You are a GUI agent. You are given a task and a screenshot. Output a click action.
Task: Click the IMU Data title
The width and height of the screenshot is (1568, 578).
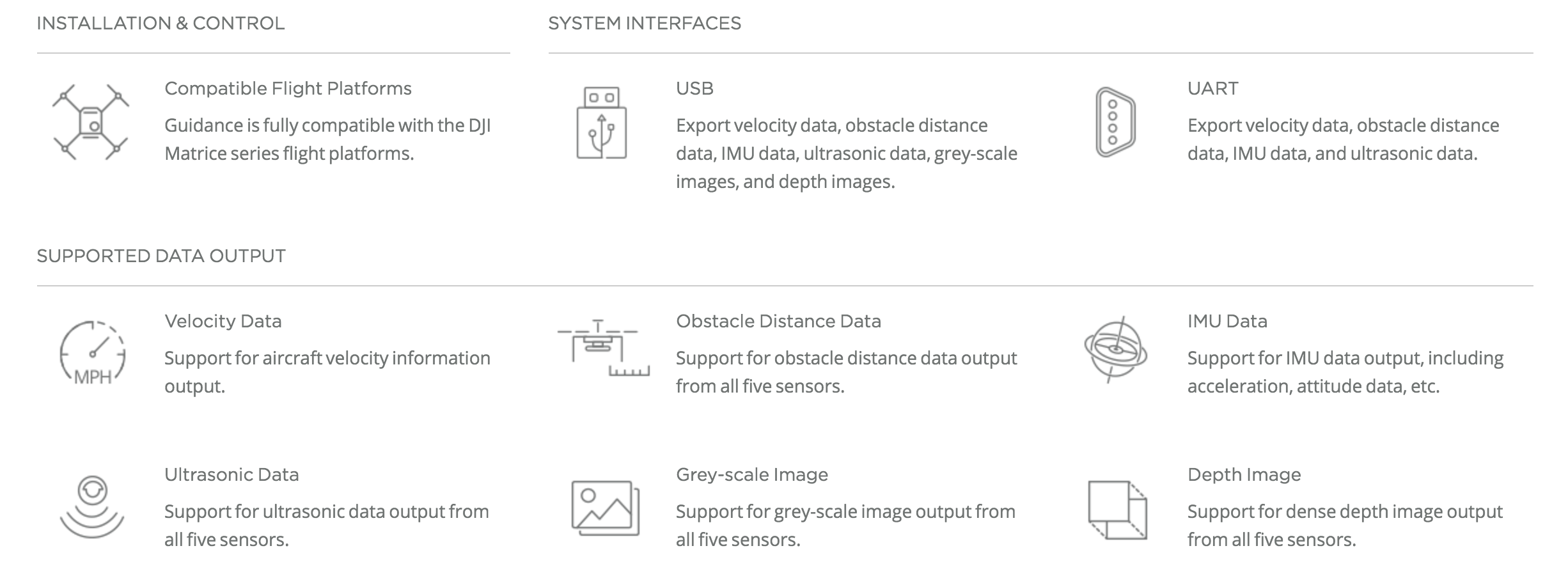[x=1227, y=321]
